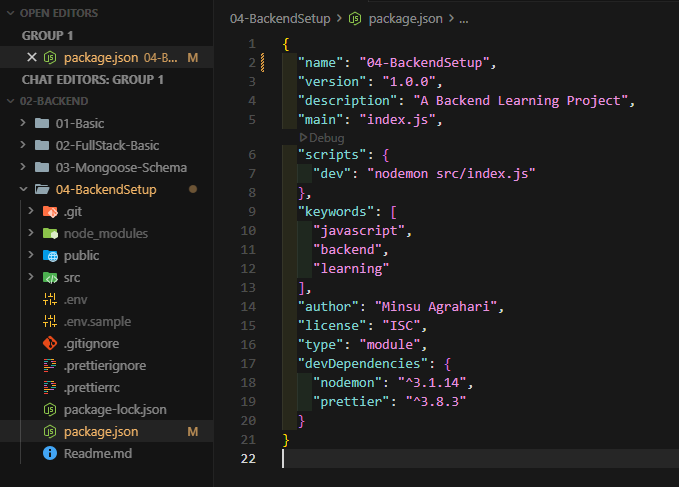Click the info icon of Readme.md

coord(50,453)
